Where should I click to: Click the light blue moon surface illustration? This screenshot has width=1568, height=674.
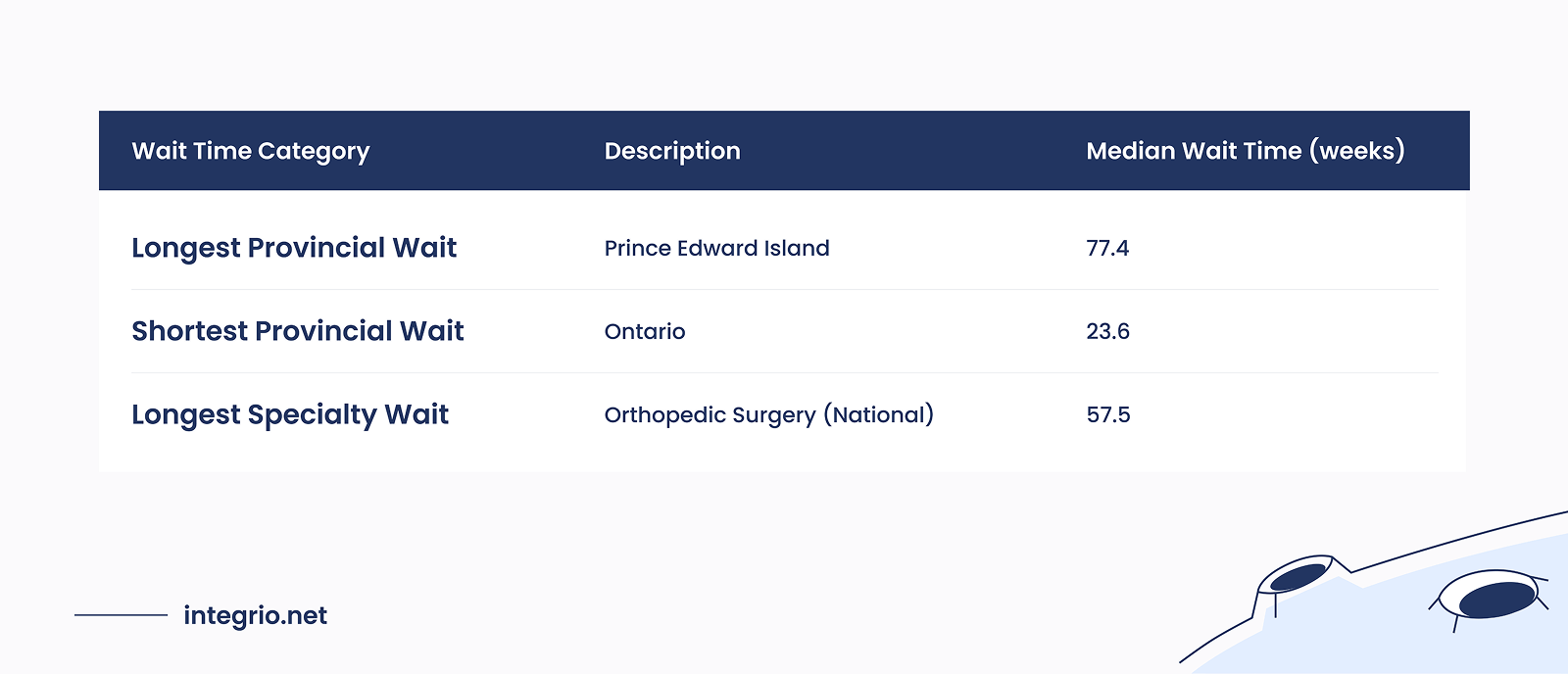click(1392, 627)
